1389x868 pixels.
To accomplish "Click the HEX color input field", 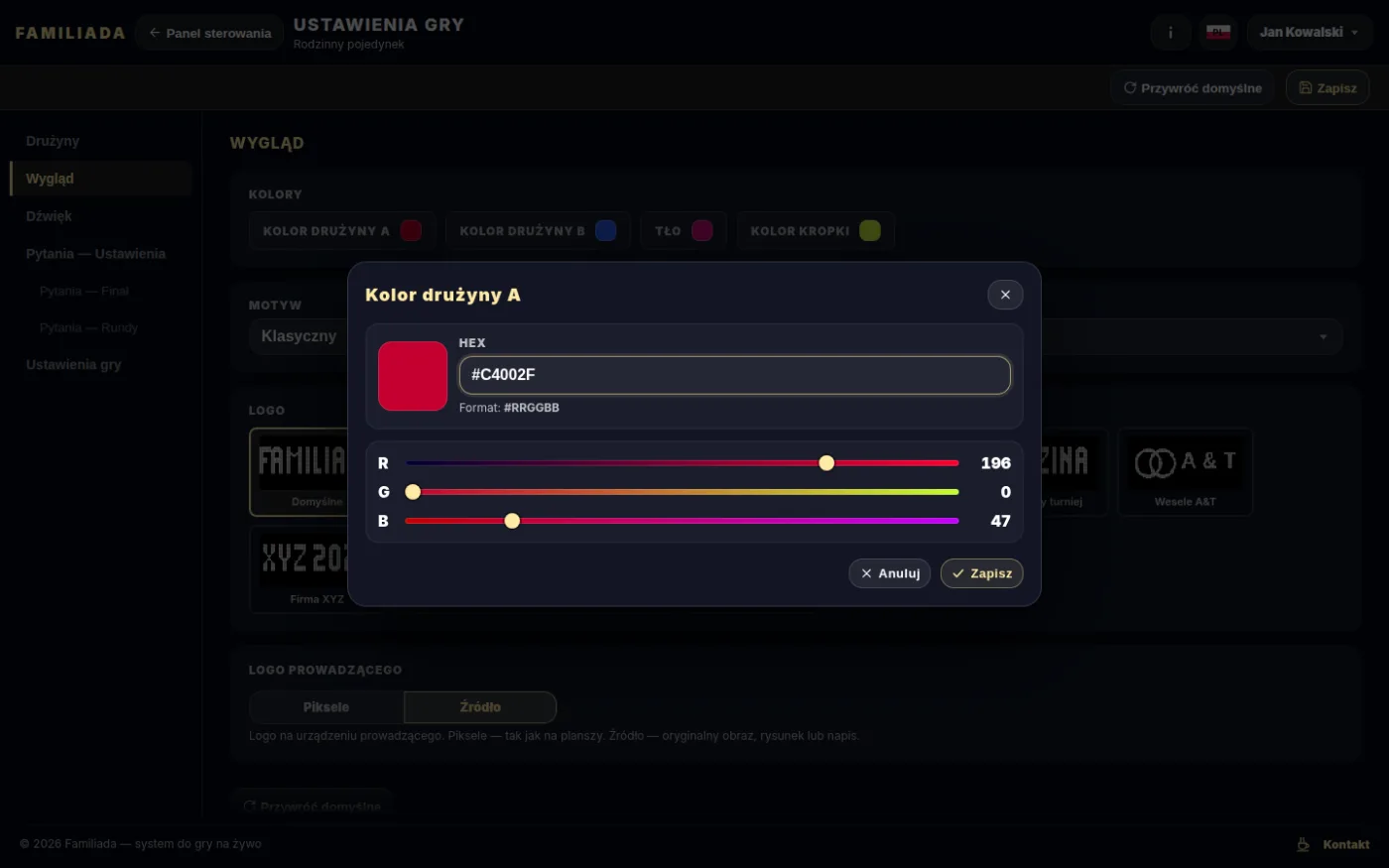I will 734,375.
